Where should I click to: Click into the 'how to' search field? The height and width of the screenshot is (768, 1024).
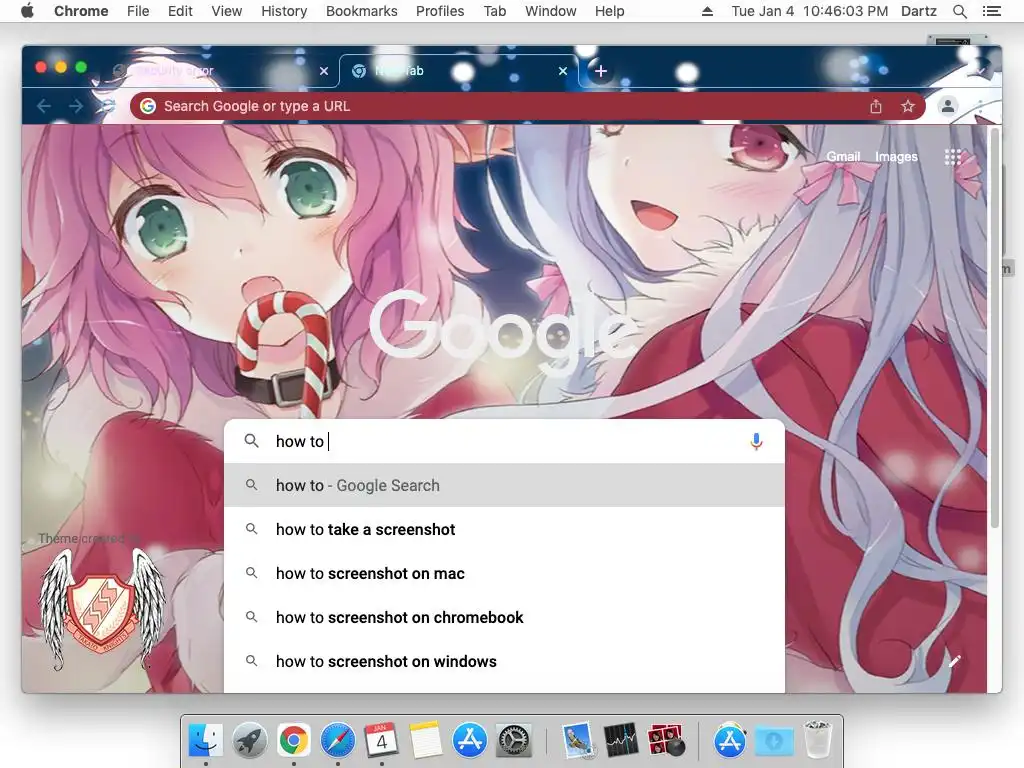click(x=504, y=441)
